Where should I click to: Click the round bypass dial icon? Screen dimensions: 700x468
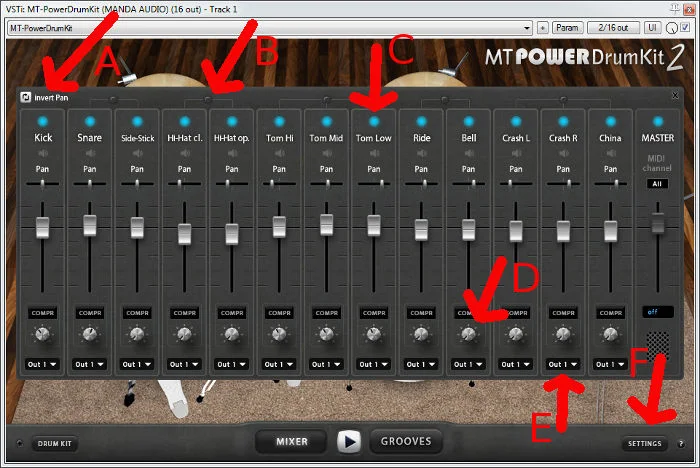(671, 28)
